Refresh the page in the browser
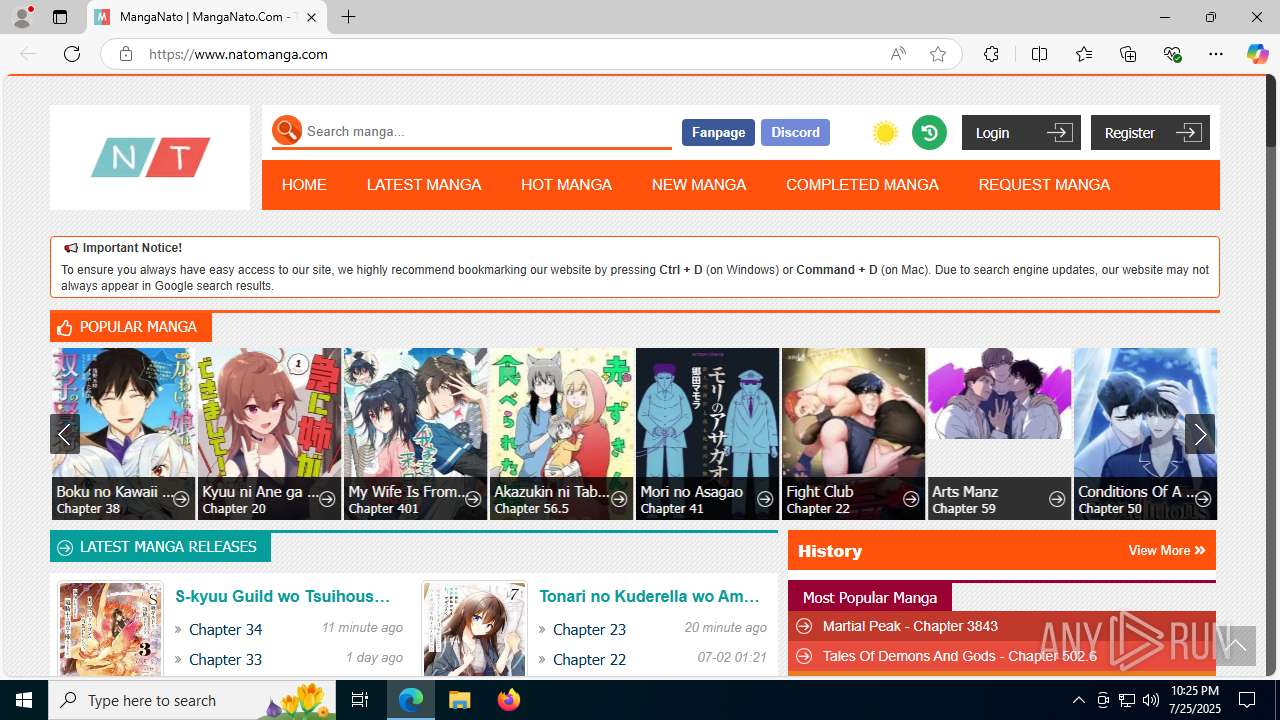Screen dimensions: 1280x720 coord(72,54)
